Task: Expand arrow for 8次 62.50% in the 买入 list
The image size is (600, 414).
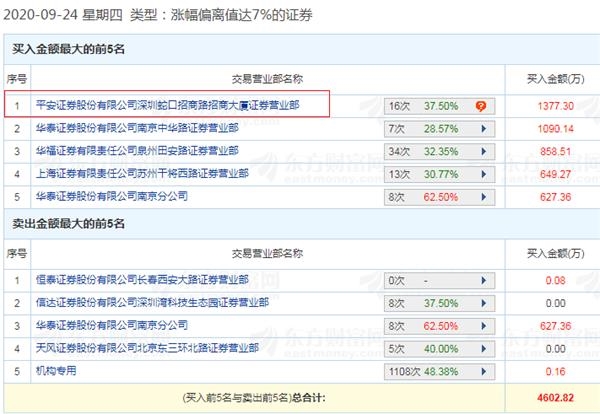Action: coord(484,197)
